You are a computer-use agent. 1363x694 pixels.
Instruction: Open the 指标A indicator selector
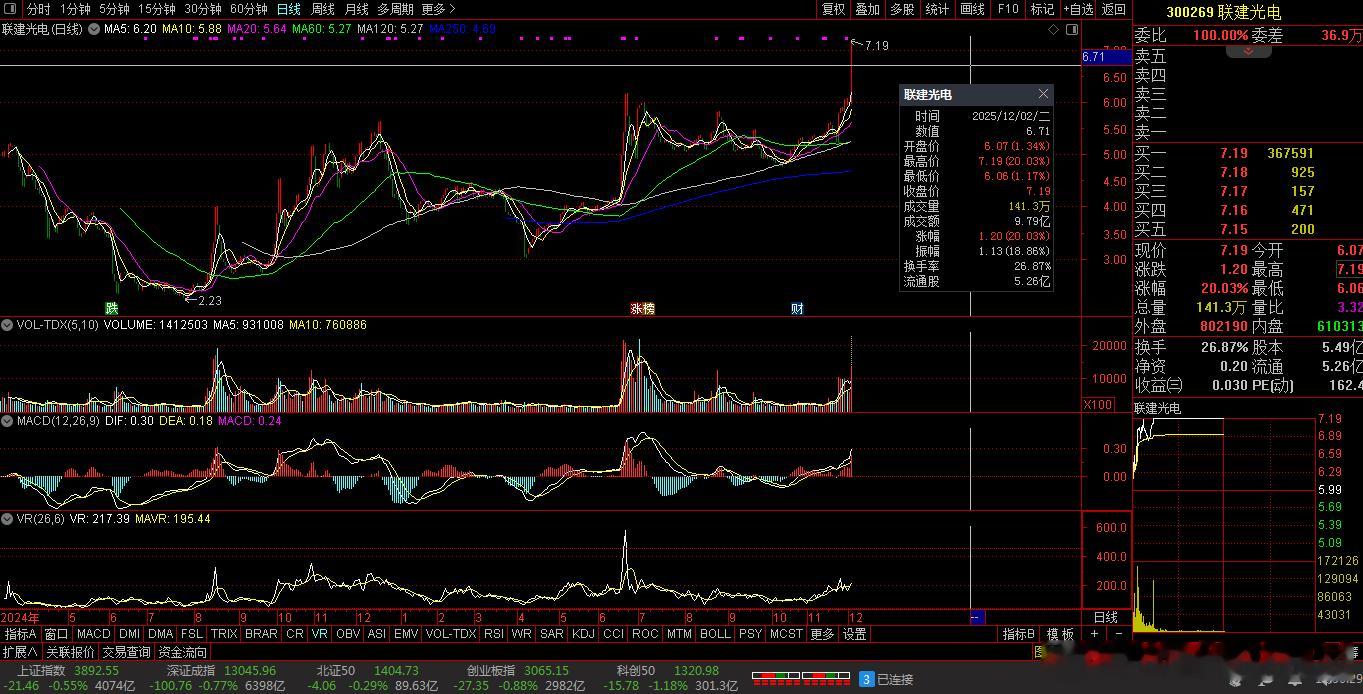coord(20,634)
